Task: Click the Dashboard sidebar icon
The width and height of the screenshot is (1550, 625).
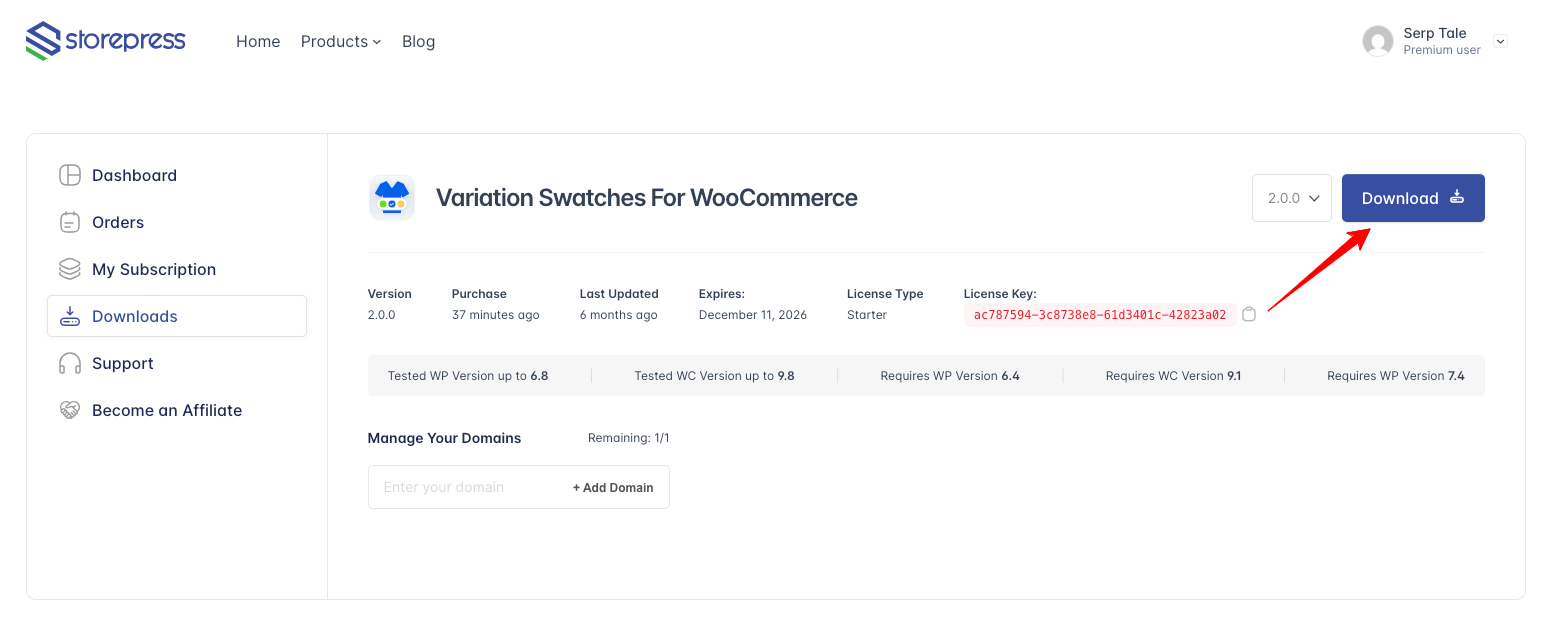Action: (70, 175)
